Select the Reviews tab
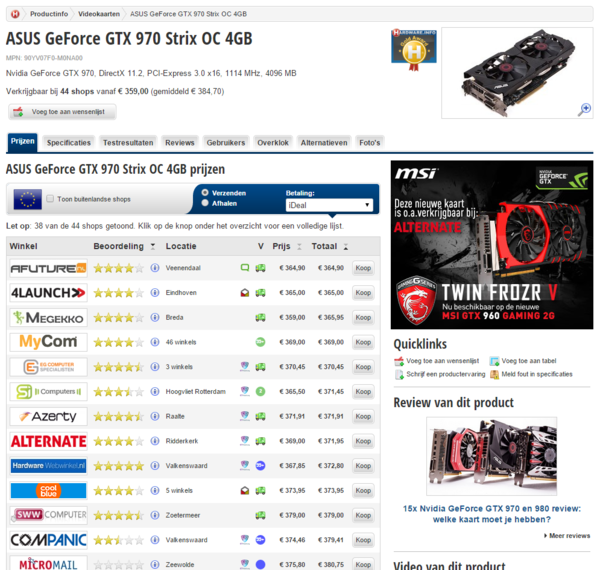600x570 pixels. pos(180,143)
